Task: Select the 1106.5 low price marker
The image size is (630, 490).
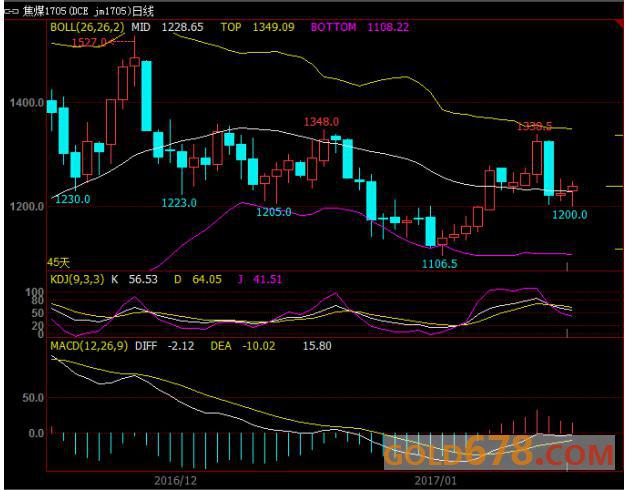Action: pyautogui.click(x=439, y=264)
